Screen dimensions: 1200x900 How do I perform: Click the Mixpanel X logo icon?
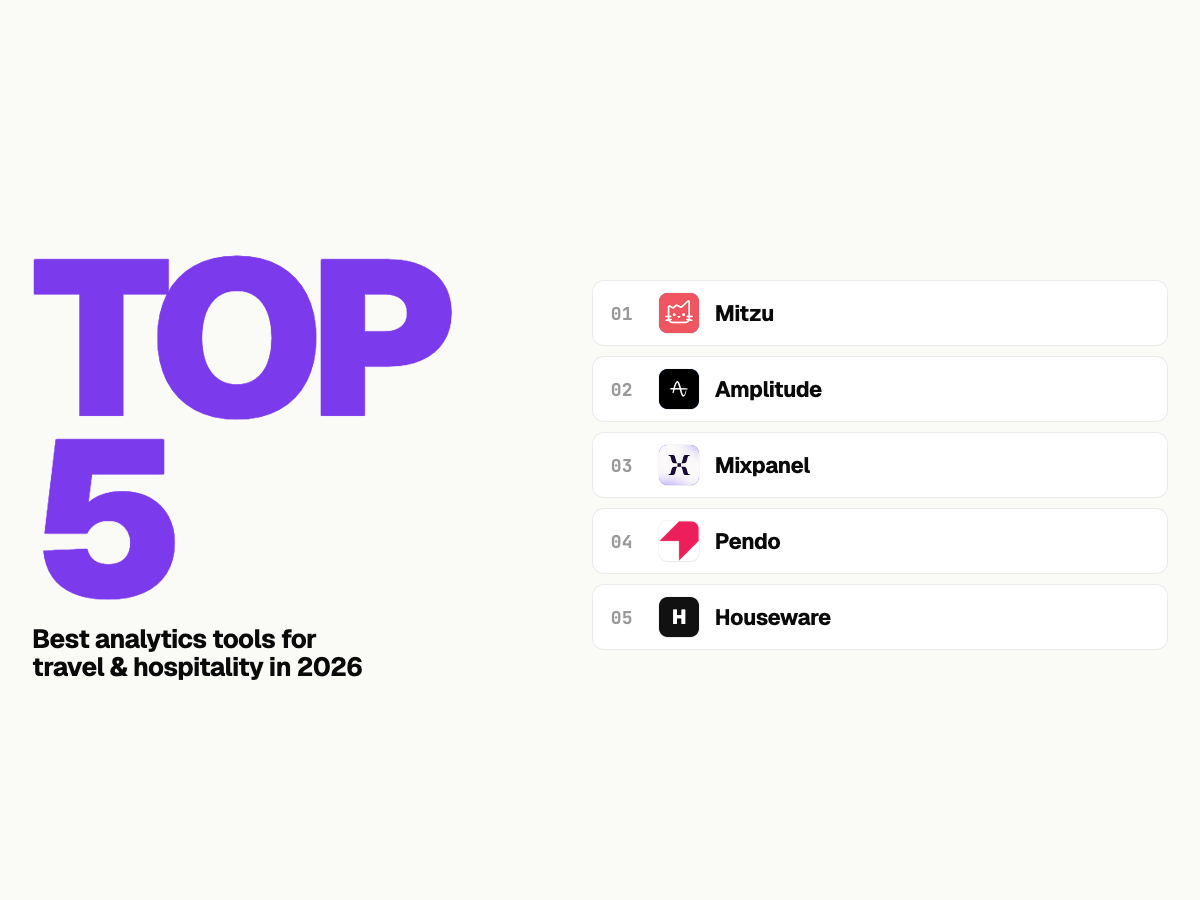click(679, 465)
